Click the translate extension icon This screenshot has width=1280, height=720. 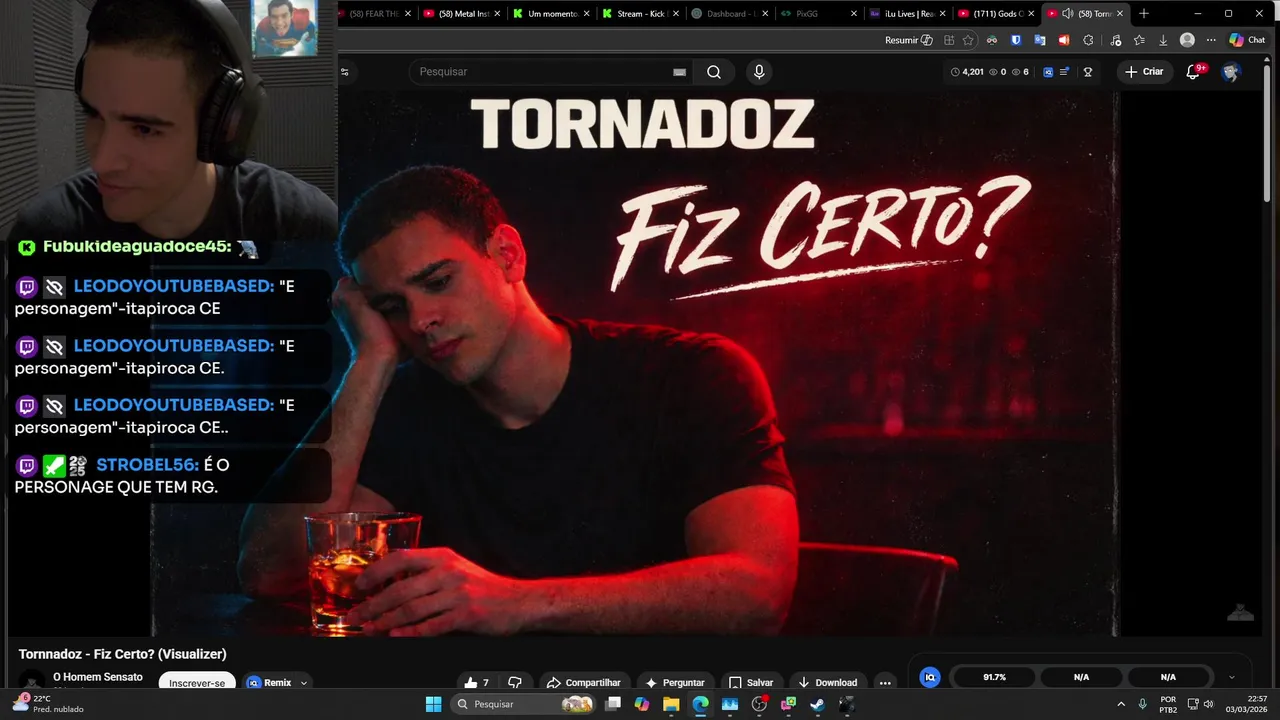[1040, 40]
